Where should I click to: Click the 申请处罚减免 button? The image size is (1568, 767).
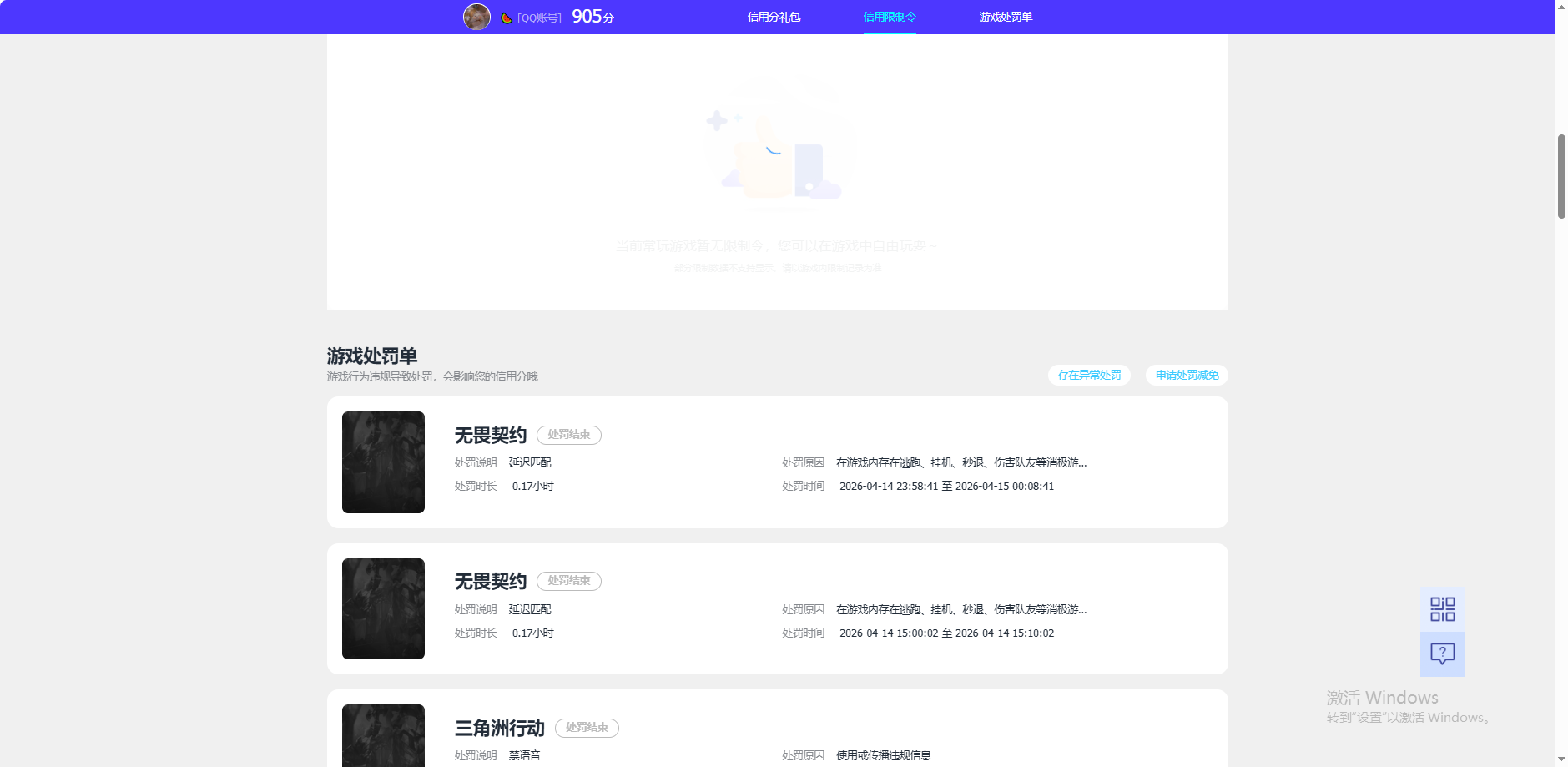click(x=1187, y=376)
